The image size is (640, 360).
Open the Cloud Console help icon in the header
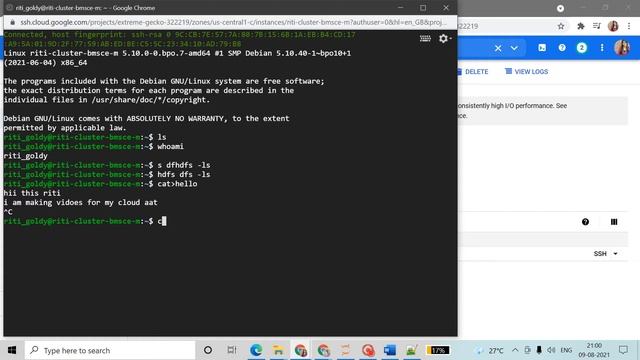pos(562,48)
